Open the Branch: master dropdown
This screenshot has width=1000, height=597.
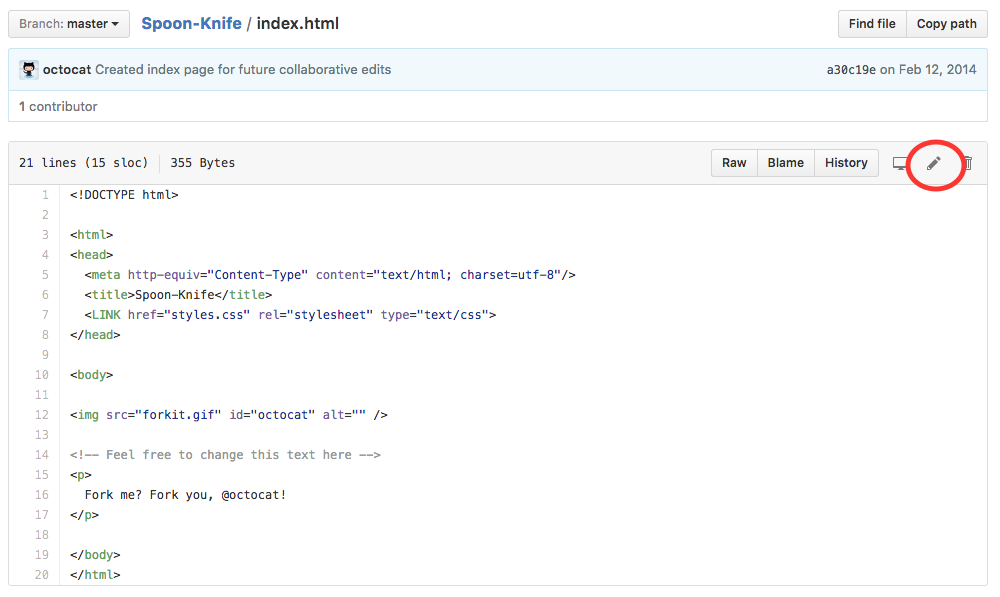(x=69, y=24)
